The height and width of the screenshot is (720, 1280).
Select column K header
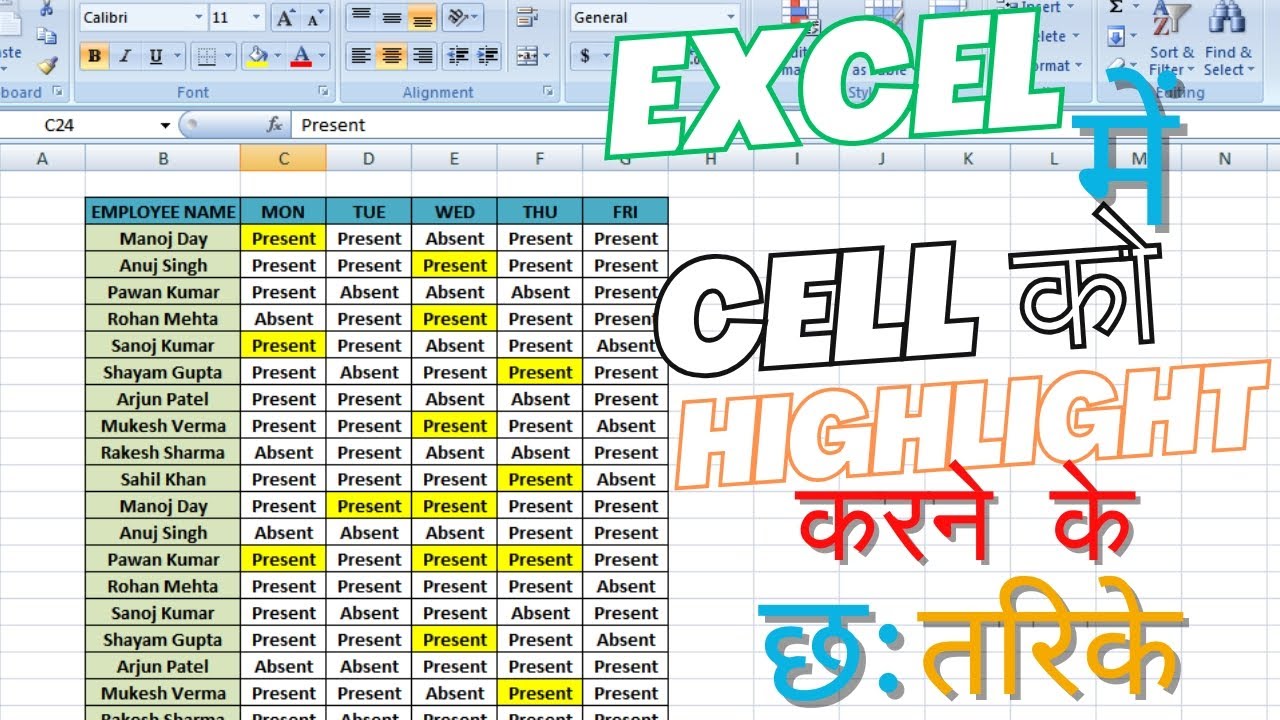[x=968, y=158]
